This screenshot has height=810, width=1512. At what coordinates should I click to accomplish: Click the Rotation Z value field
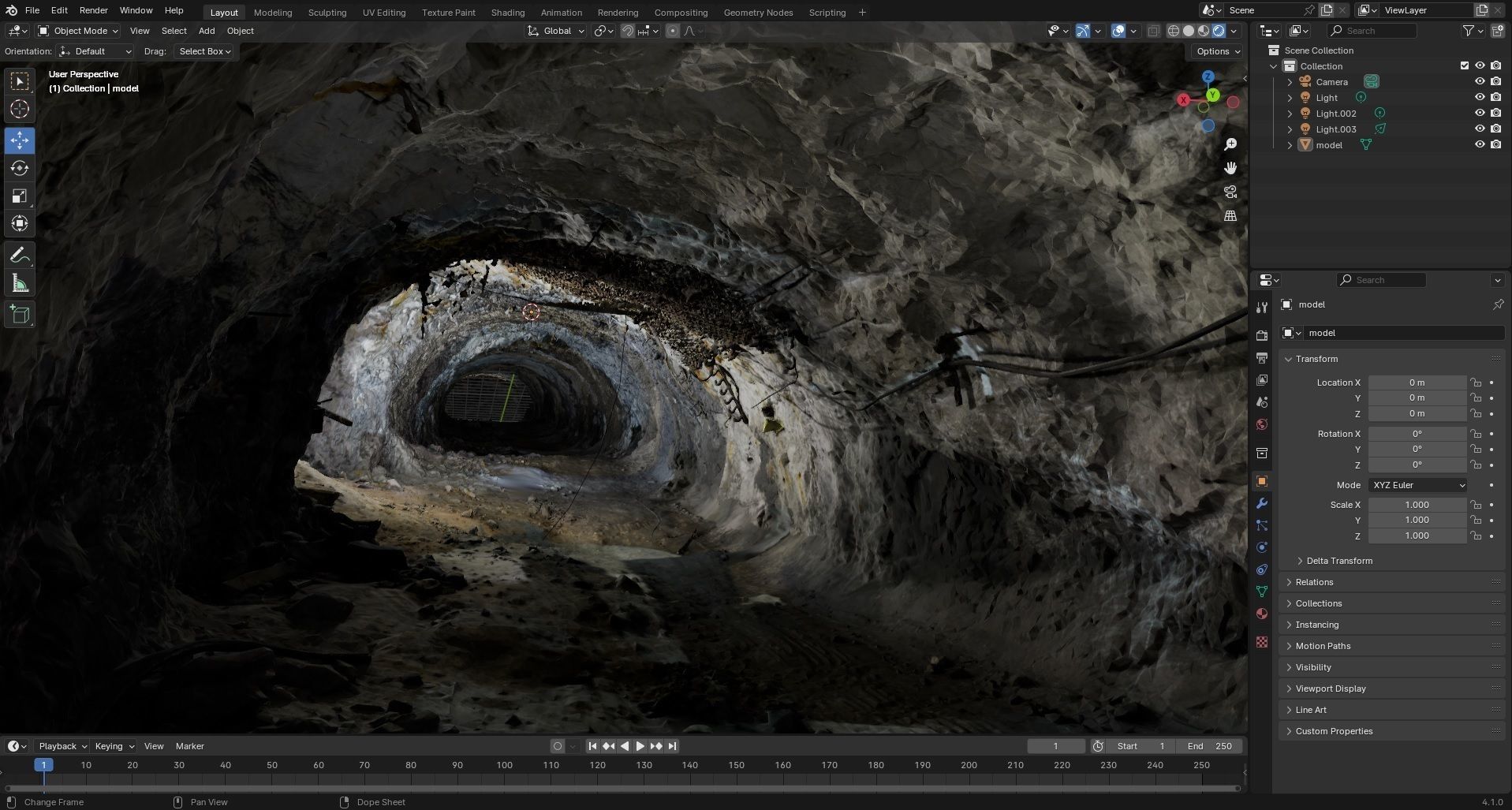pyautogui.click(x=1417, y=465)
